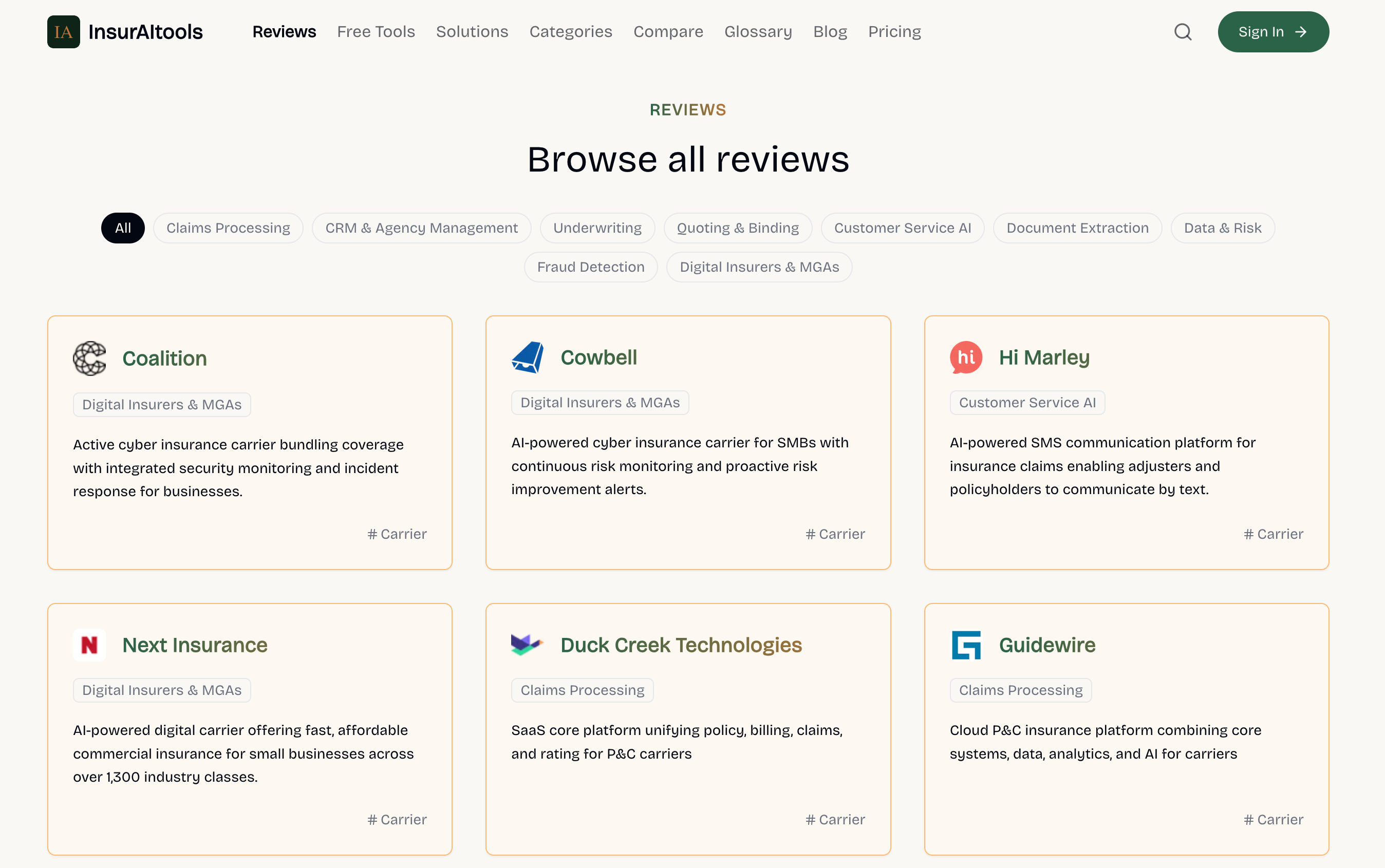Click the Hi Marley card description text
This screenshot has height=868, width=1385.
(x=1102, y=465)
